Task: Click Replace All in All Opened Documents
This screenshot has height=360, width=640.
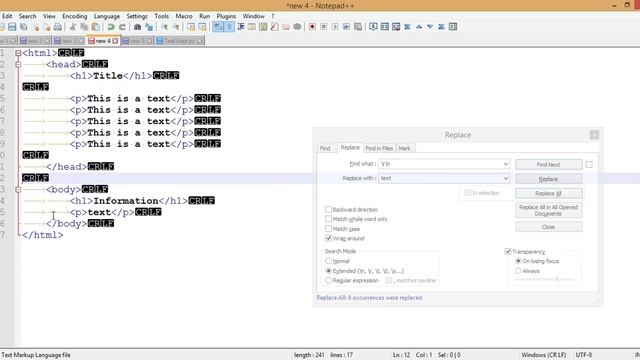Action: (549, 210)
